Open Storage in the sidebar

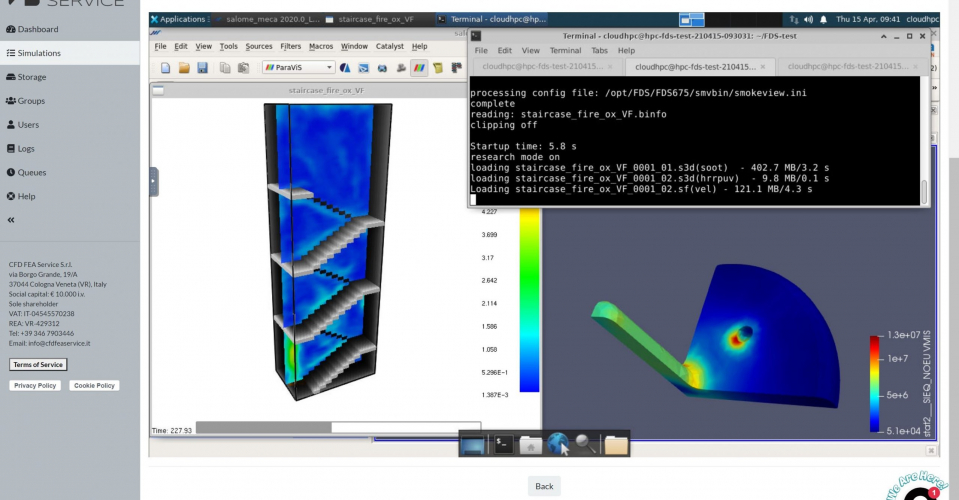click(x=26, y=76)
